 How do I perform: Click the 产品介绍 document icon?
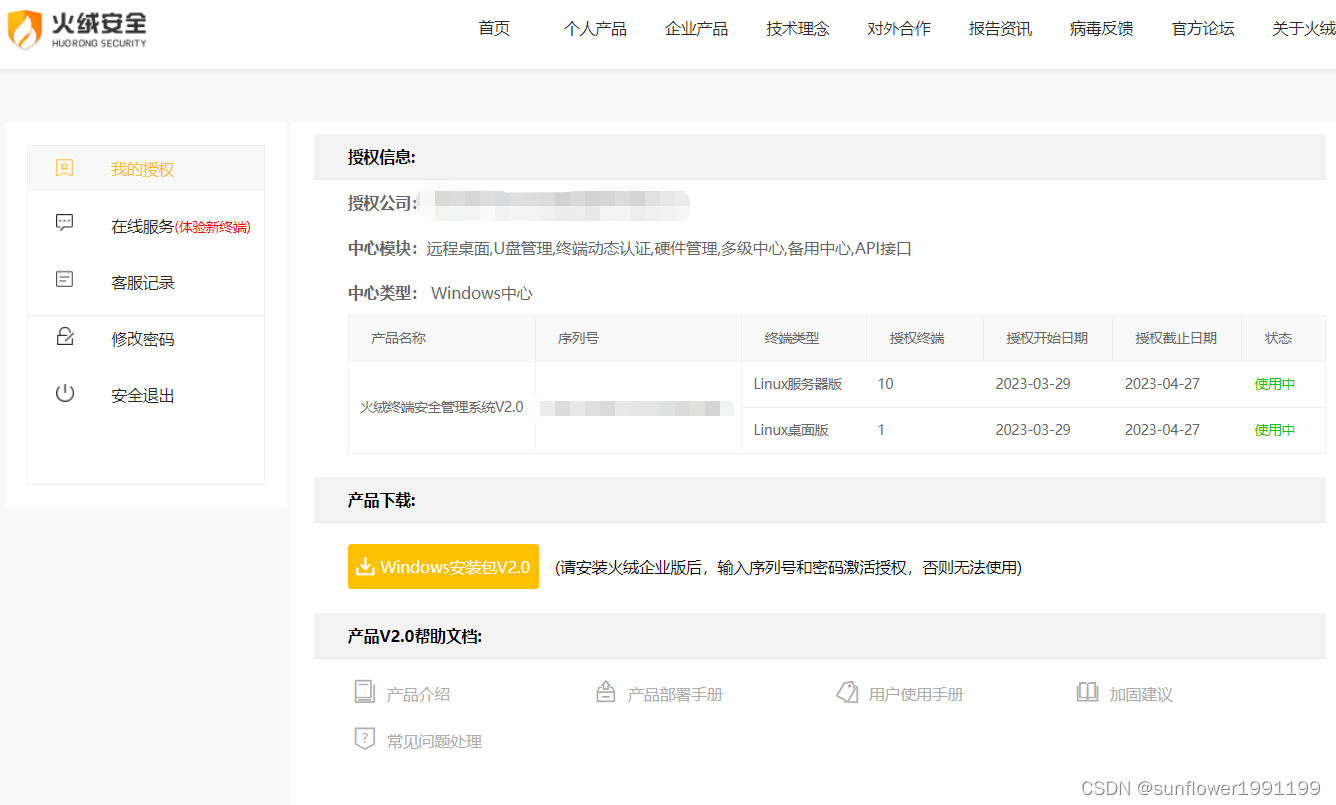[364, 692]
